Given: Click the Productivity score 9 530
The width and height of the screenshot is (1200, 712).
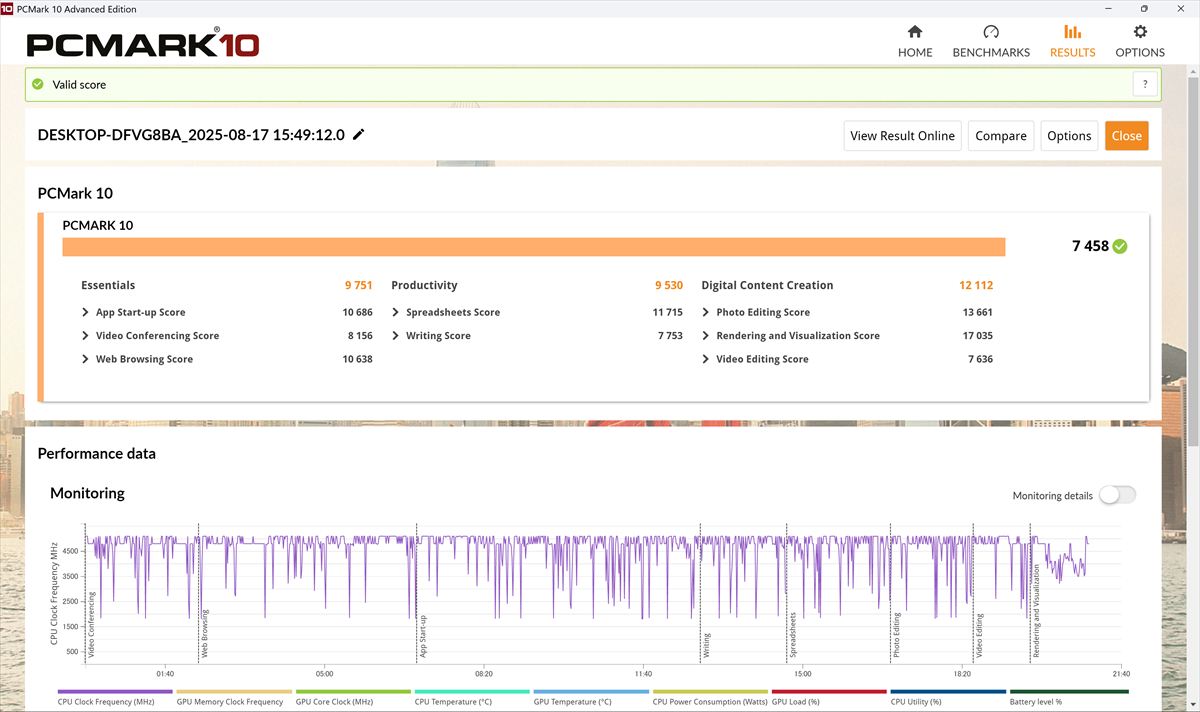Looking at the screenshot, I should [669, 285].
